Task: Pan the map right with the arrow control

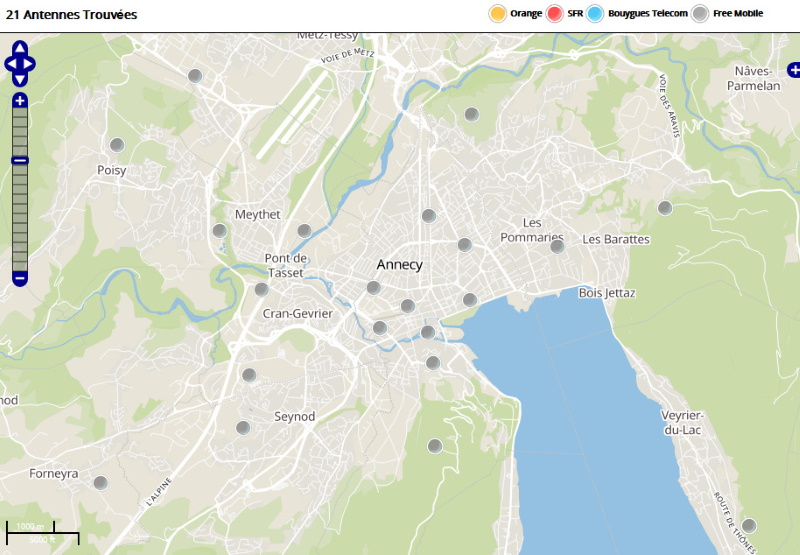Action: click(30, 65)
